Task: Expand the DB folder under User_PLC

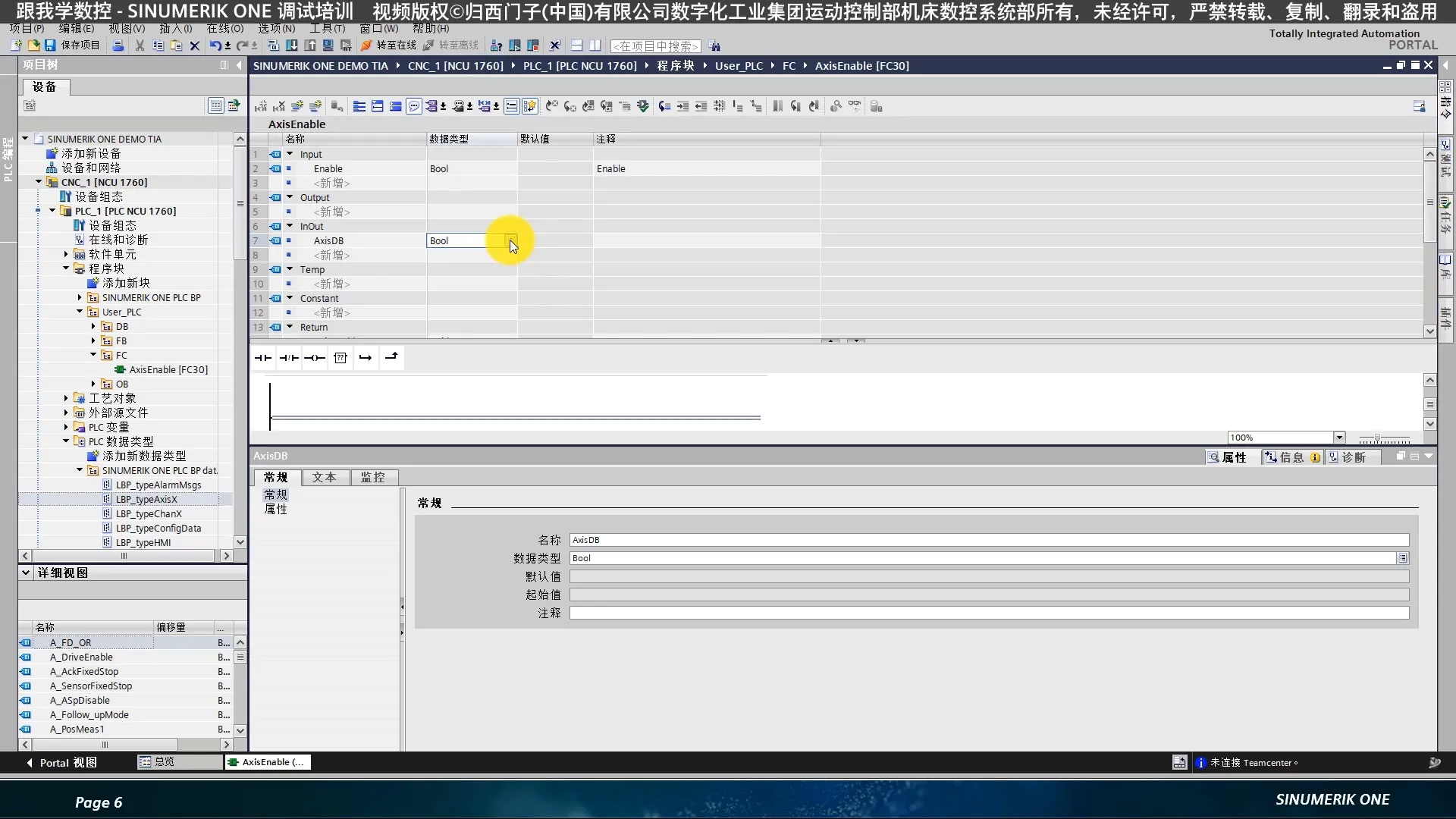Action: pos(93,327)
